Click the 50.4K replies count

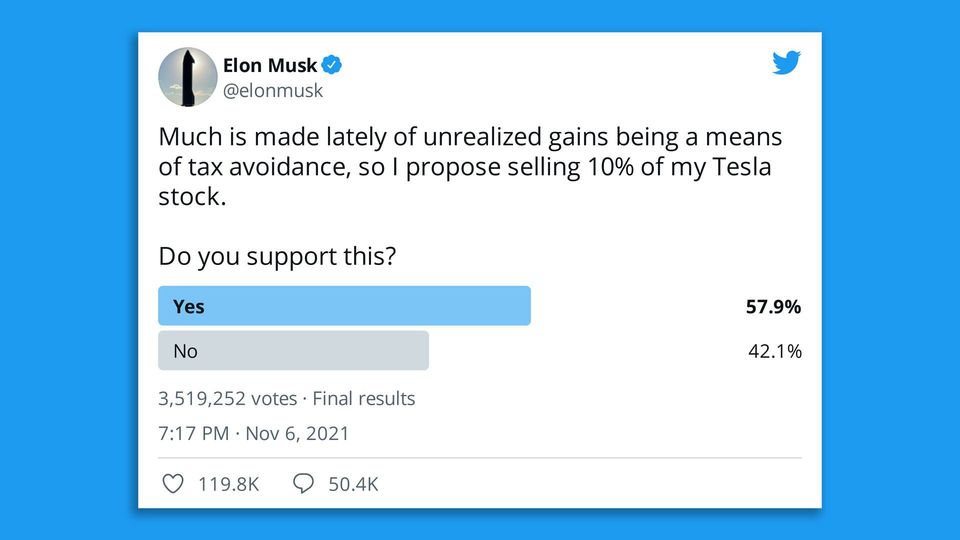tap(353, 484)
